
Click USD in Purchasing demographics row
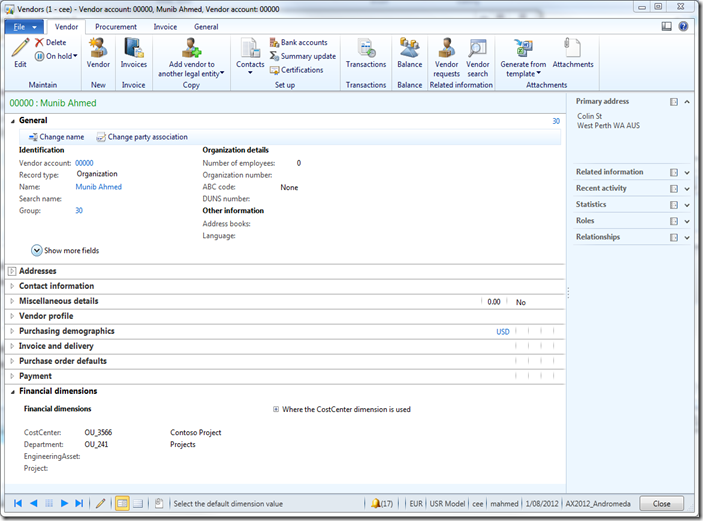click(x=503, y=332)
